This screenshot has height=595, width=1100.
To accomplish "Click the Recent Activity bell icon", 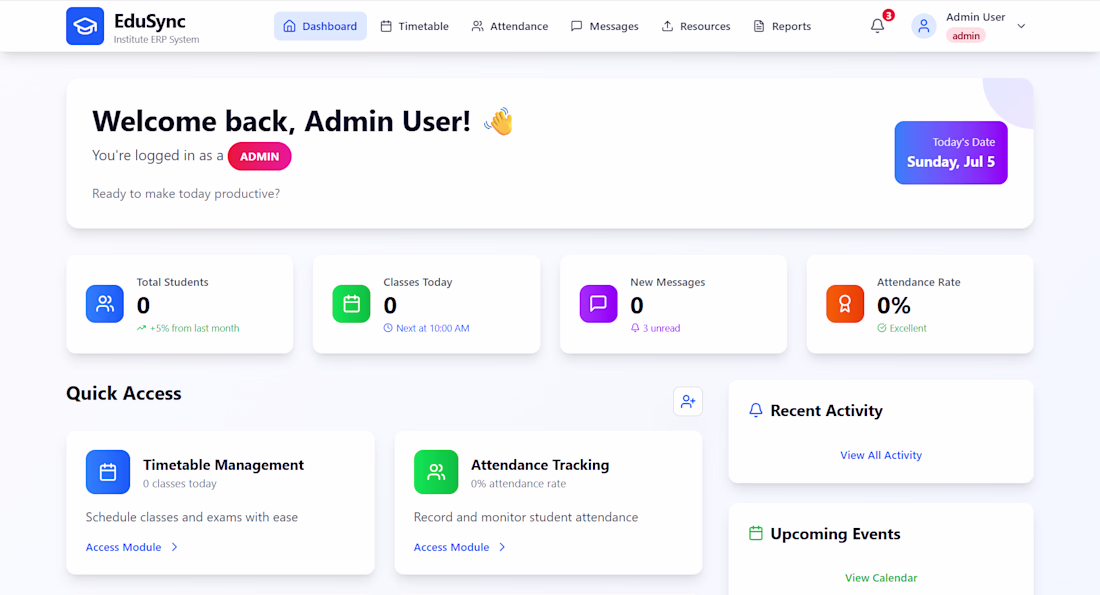I will click(756, 410).
